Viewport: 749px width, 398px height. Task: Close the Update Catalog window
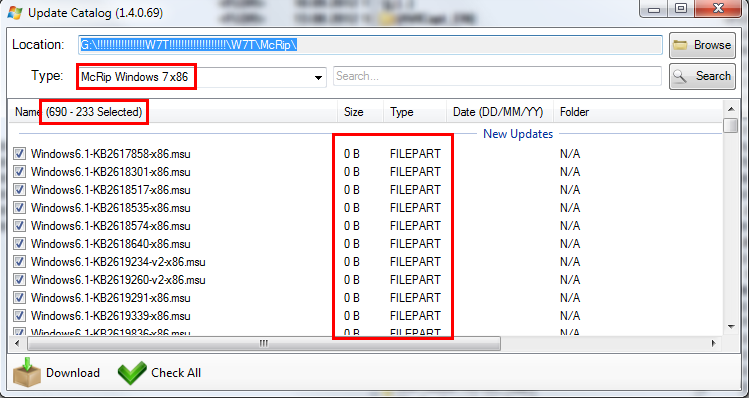click(718, 8)
